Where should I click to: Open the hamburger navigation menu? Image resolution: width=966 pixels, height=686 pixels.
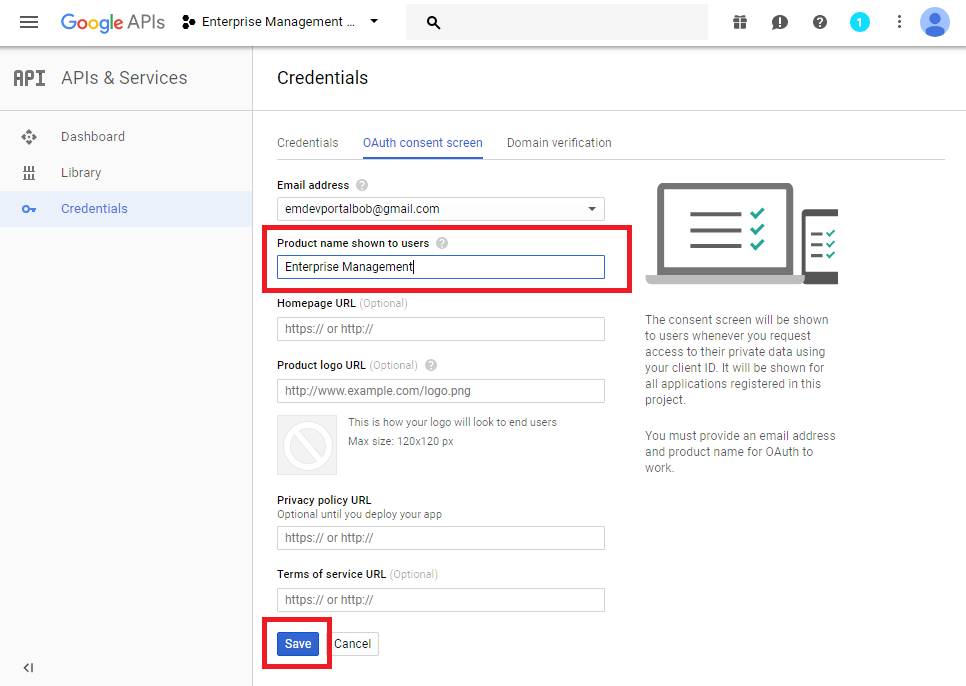[x=29, y=22]
